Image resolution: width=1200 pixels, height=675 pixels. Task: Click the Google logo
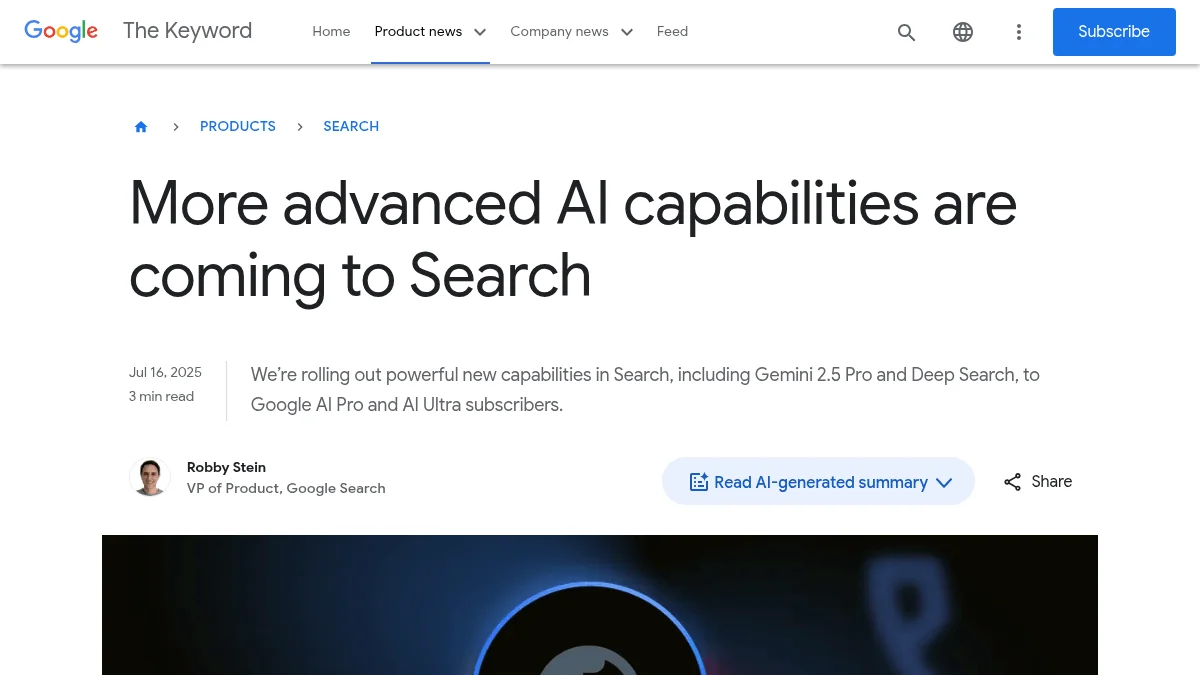coord(61,31)
